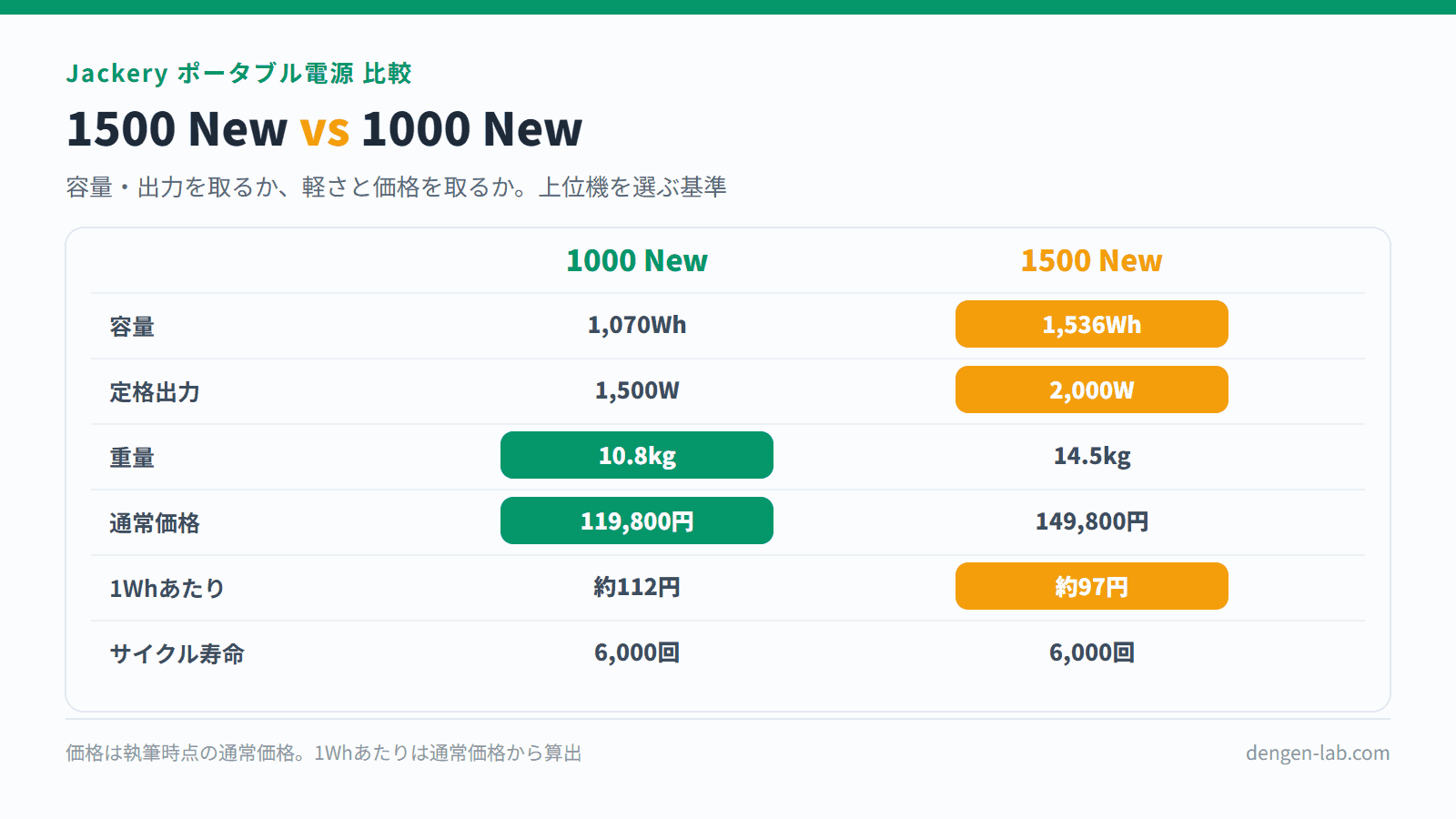Click the '通常価格' row label
Viewport: 1456px width, 819px height.
(155, 522)
